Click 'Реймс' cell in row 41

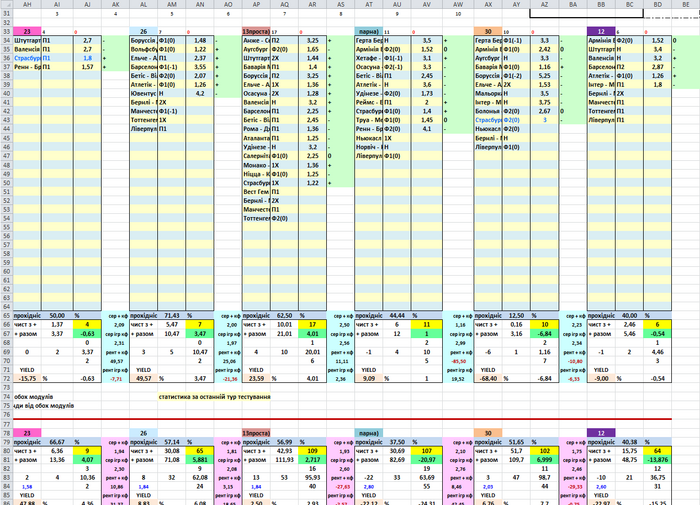pyautogui.click(x=369, y=102)
